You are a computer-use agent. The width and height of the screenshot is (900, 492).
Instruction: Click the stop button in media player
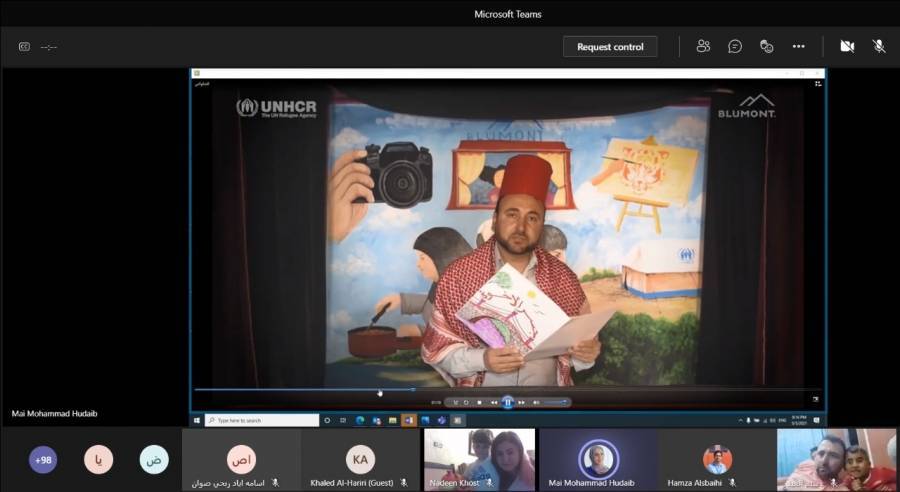click(479, 402)
